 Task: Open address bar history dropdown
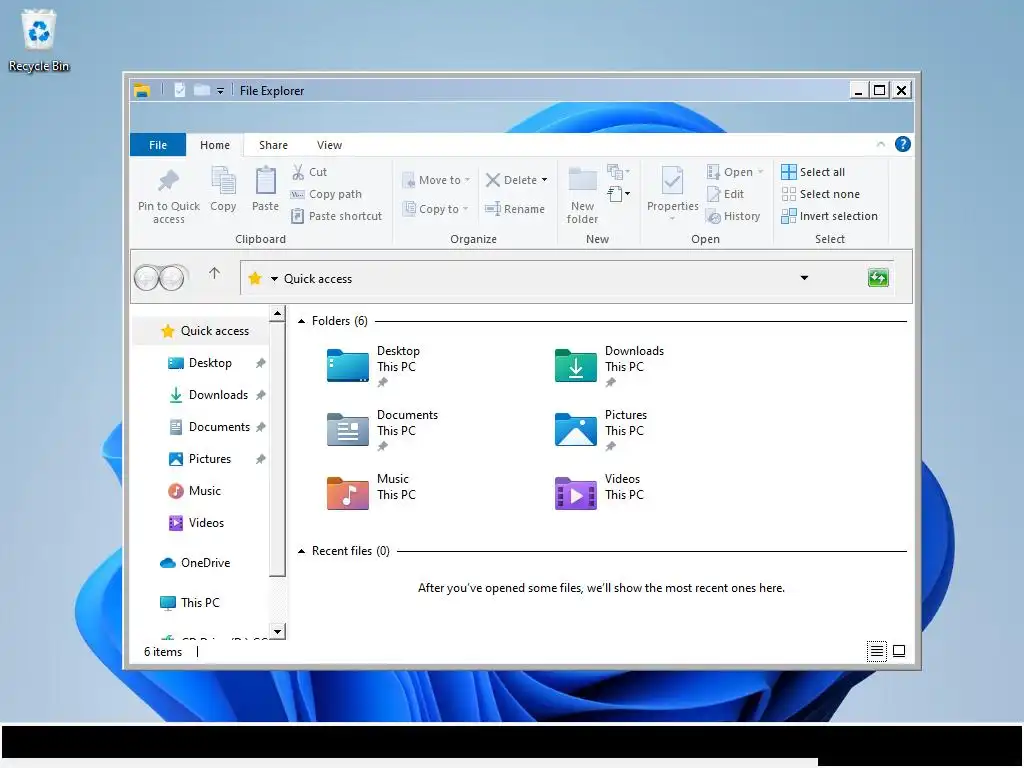(x=804, y=278)
